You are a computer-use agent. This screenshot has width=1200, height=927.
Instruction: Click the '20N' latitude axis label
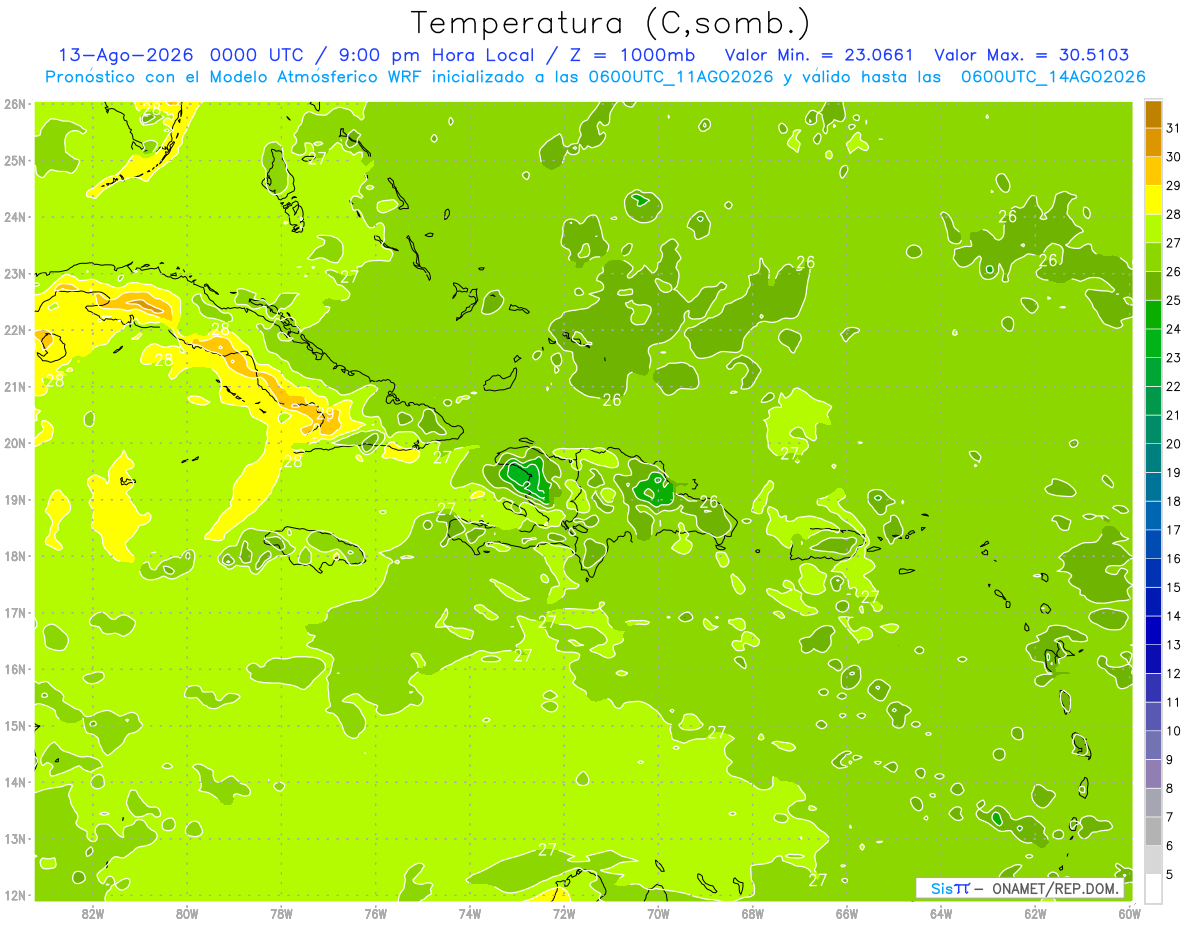pyautogui.click(x=14, y=443)
